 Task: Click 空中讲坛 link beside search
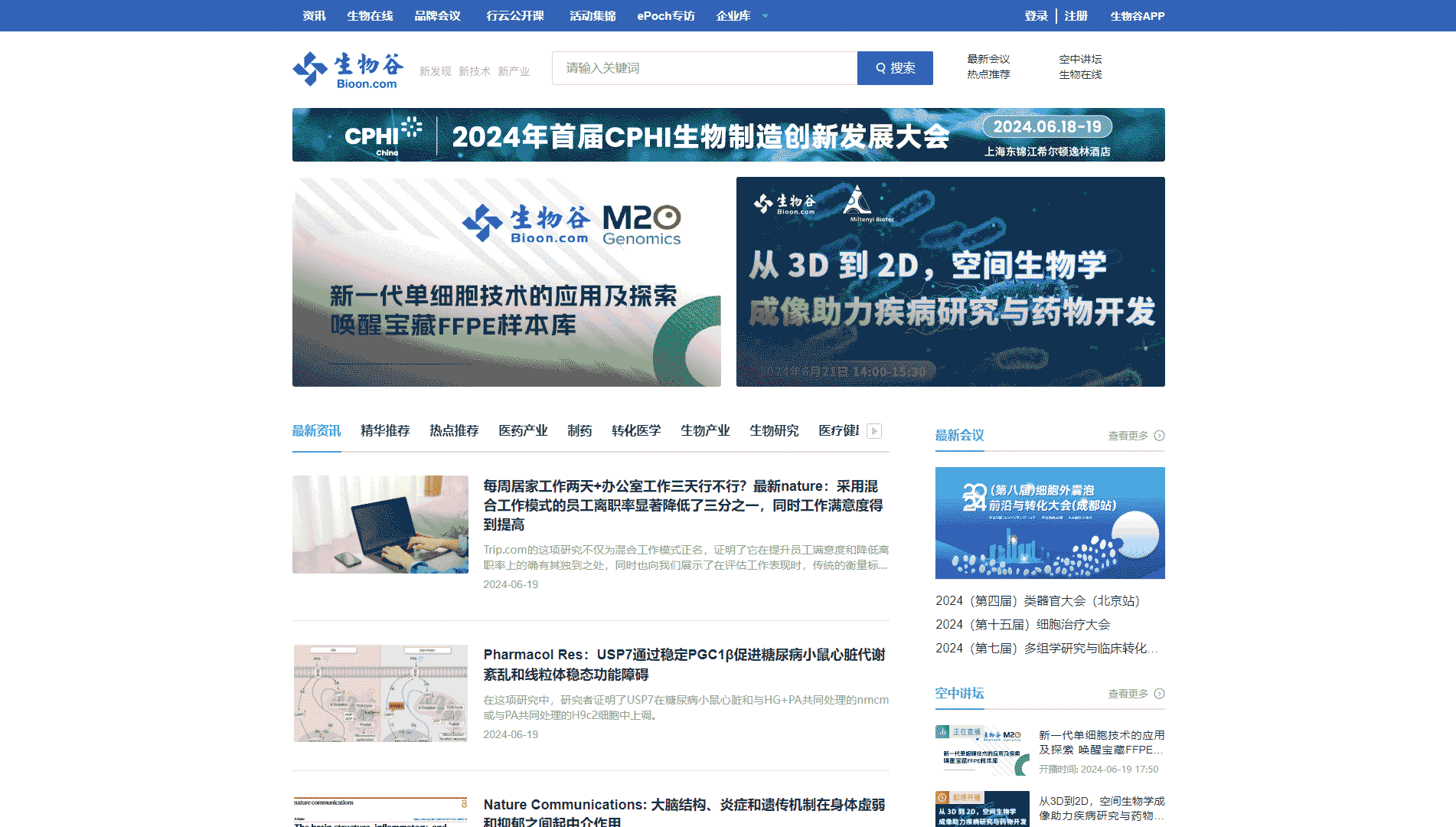[x=1080, y=59]
